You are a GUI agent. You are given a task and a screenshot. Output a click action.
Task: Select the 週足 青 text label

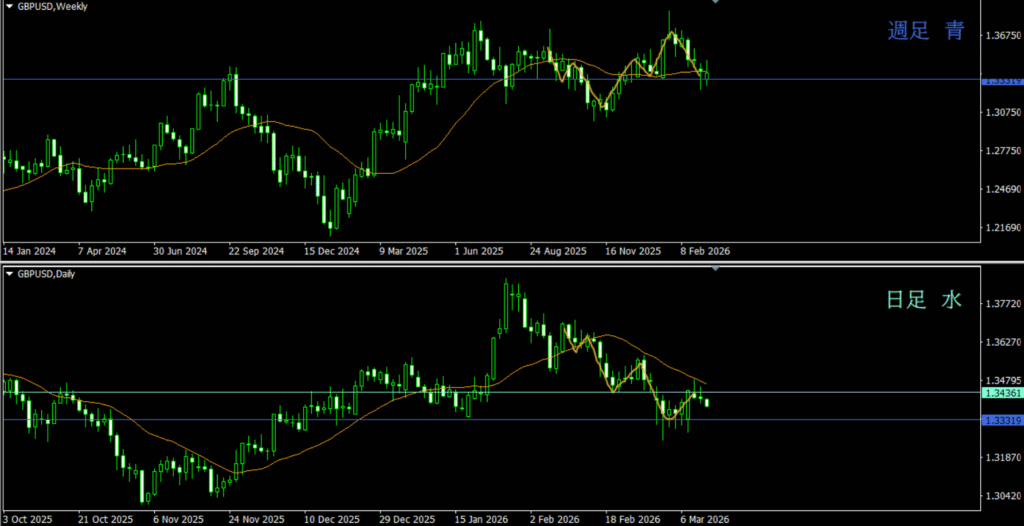tap(926, 32)
